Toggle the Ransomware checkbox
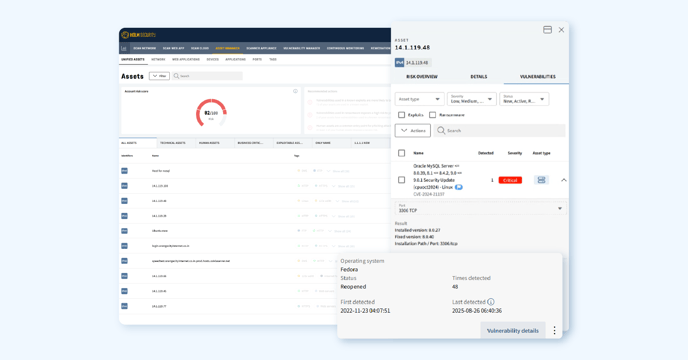Screen dimensions: 688x360 [433, 115]
